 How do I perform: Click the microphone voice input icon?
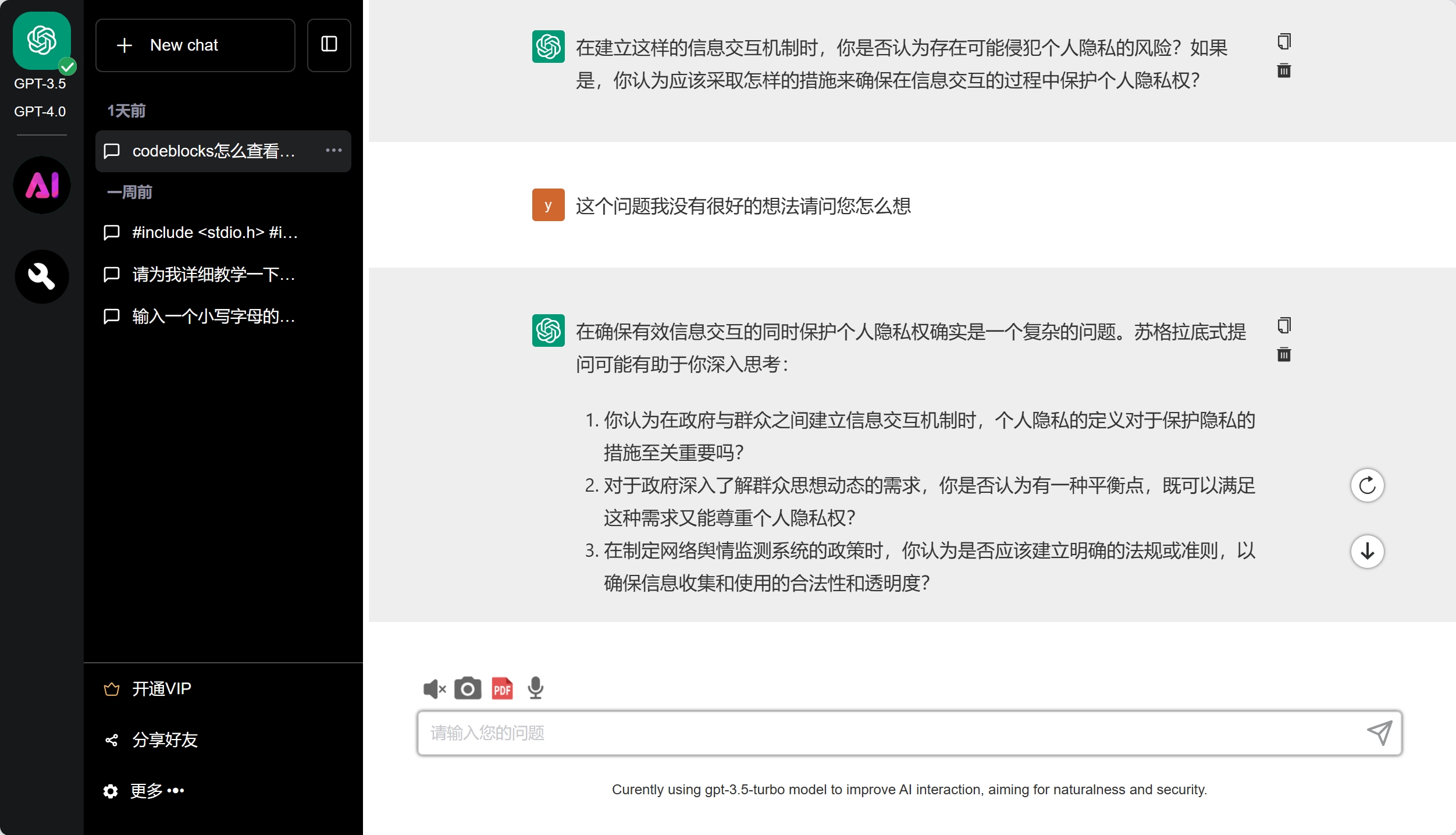point(535,688)
